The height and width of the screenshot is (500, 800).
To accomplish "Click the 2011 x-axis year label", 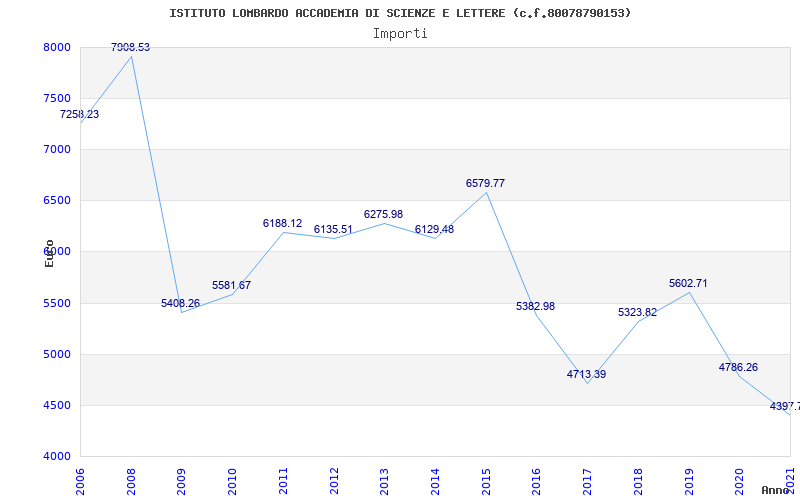I will tap(283, 481).
